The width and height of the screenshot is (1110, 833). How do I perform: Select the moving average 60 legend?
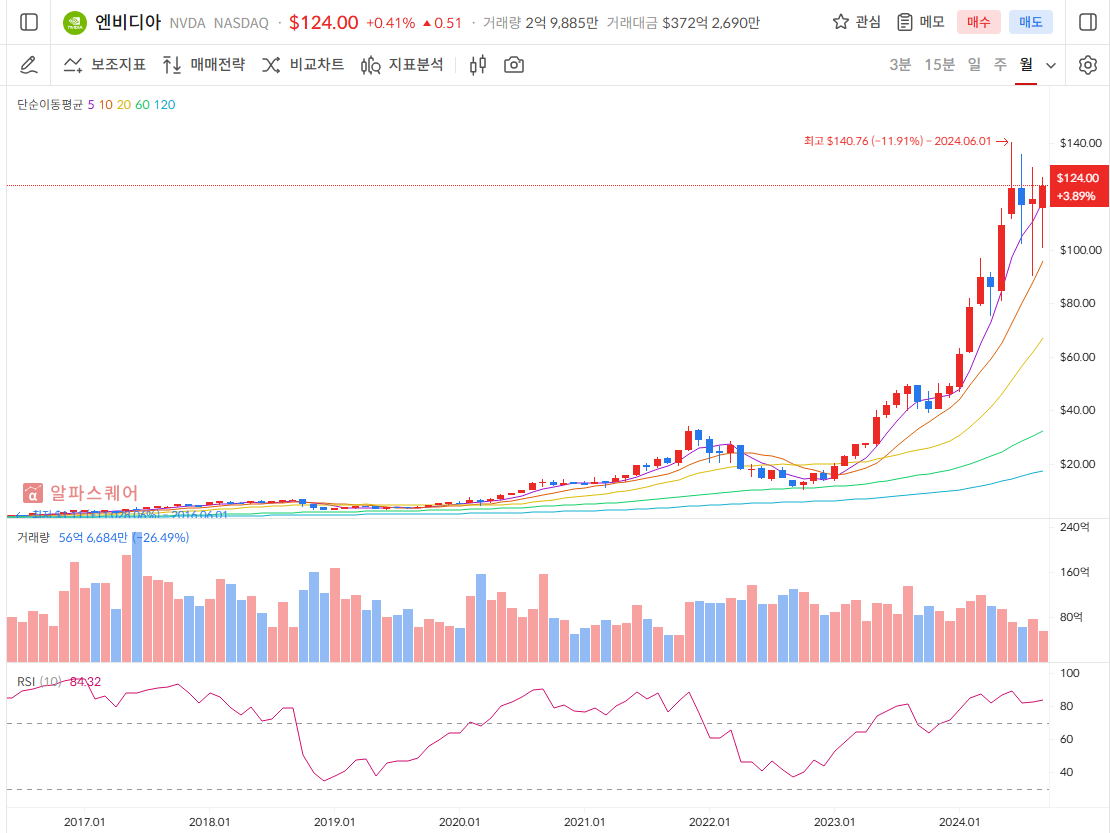click(142, 105)
